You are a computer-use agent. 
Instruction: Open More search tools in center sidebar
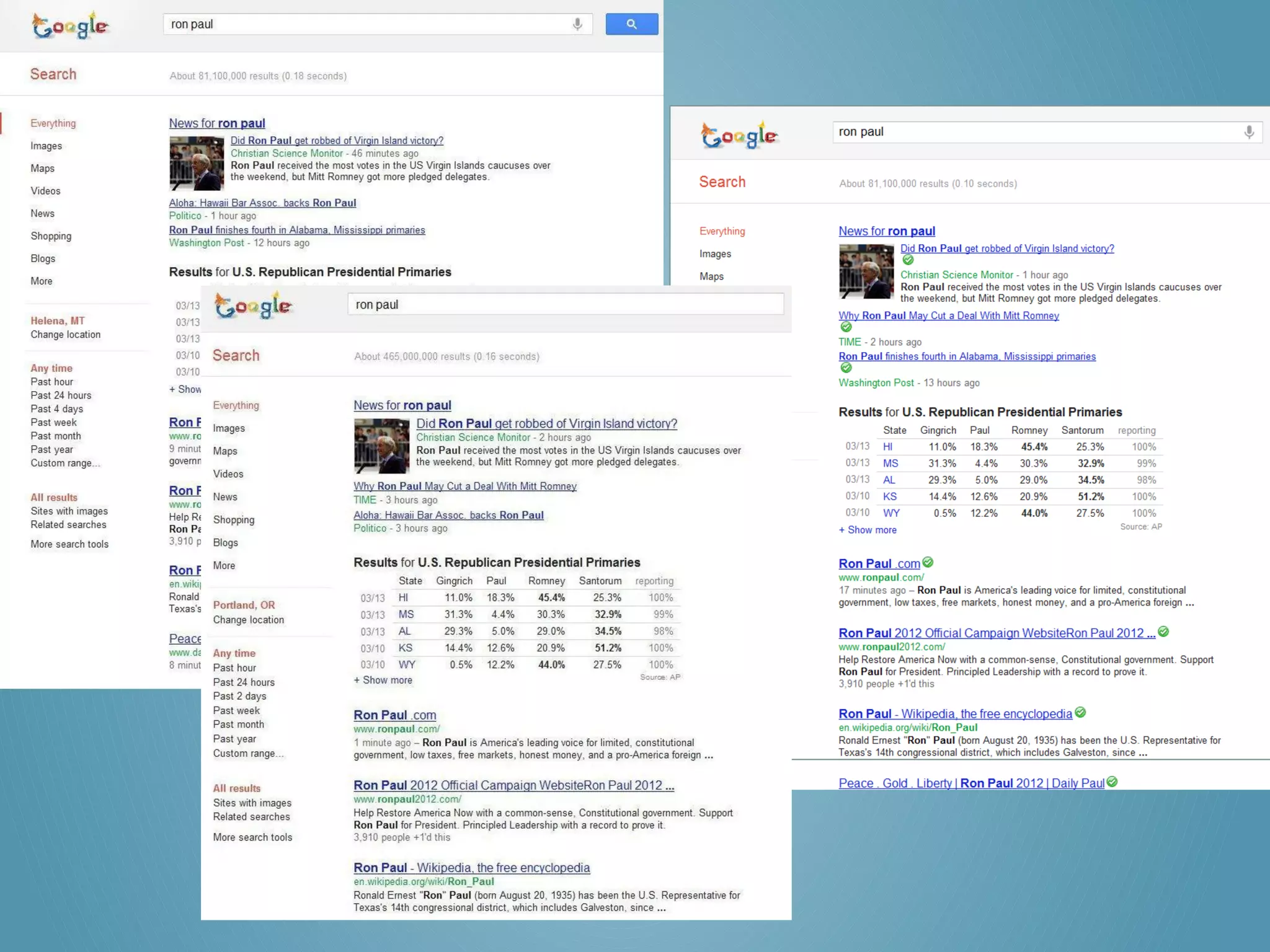pos(252,837)
